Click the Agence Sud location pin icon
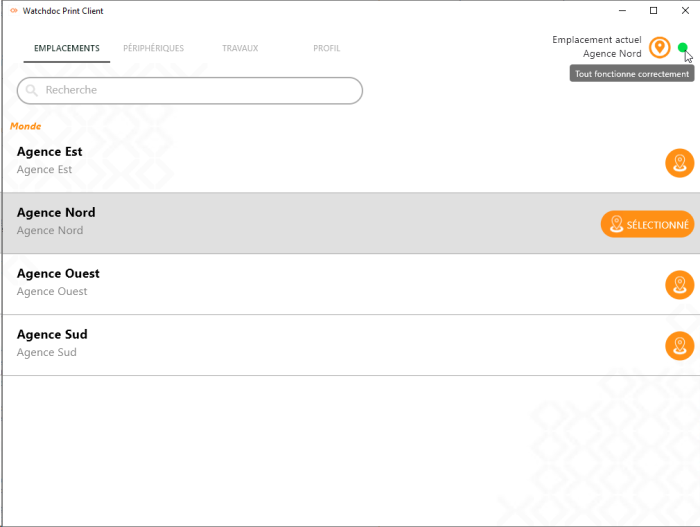Image resolution: width=700 pixels, height=527 pixels. (x=679, y=346)
